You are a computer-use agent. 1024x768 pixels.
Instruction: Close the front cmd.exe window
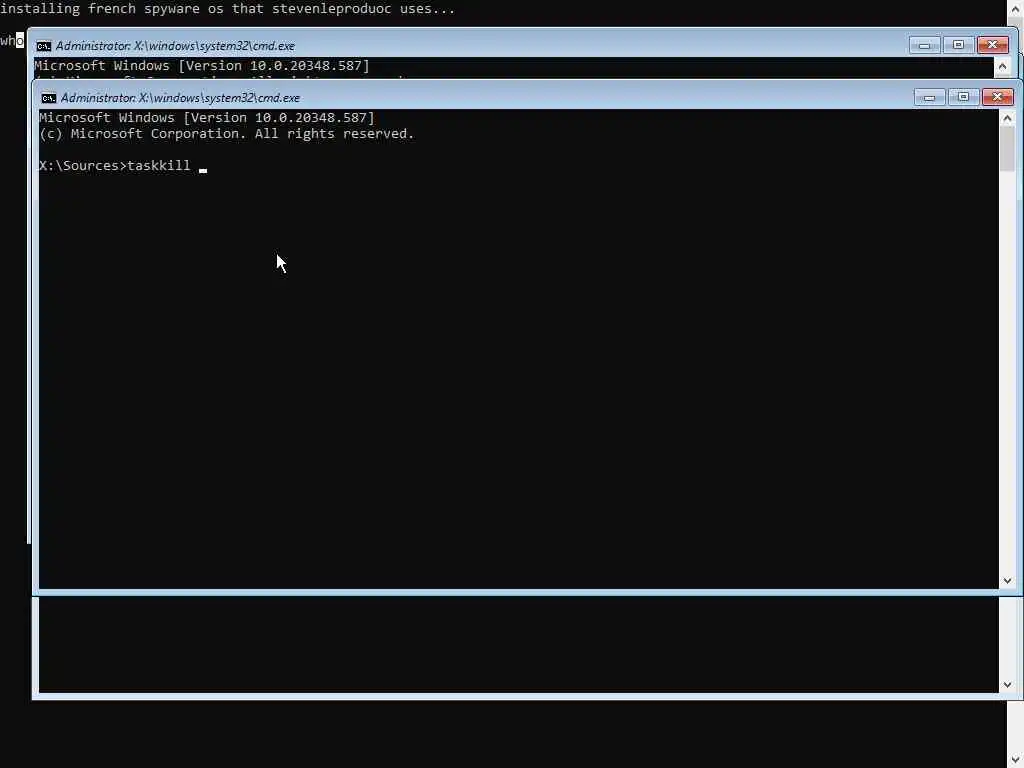997,97
